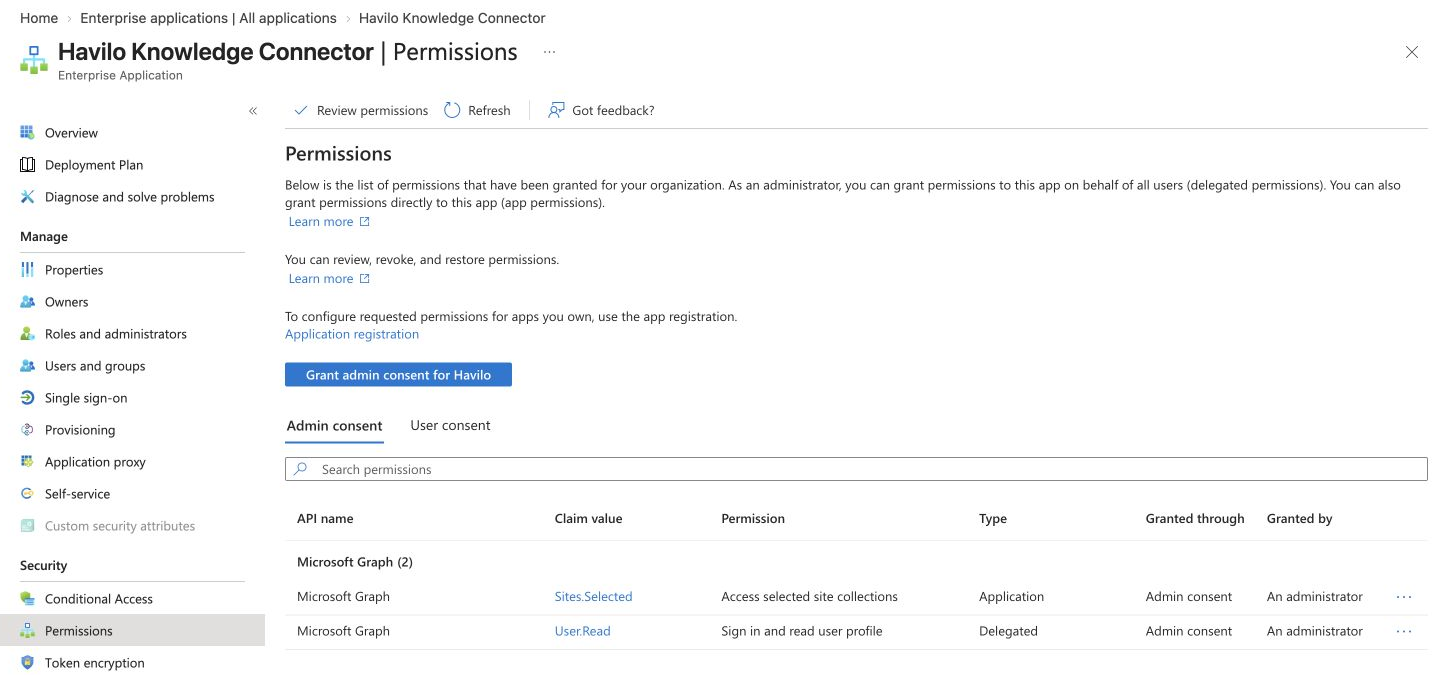1448x675 pixels.
Task: Click the Deployment Plan book icon
Action: pos(28,165)
